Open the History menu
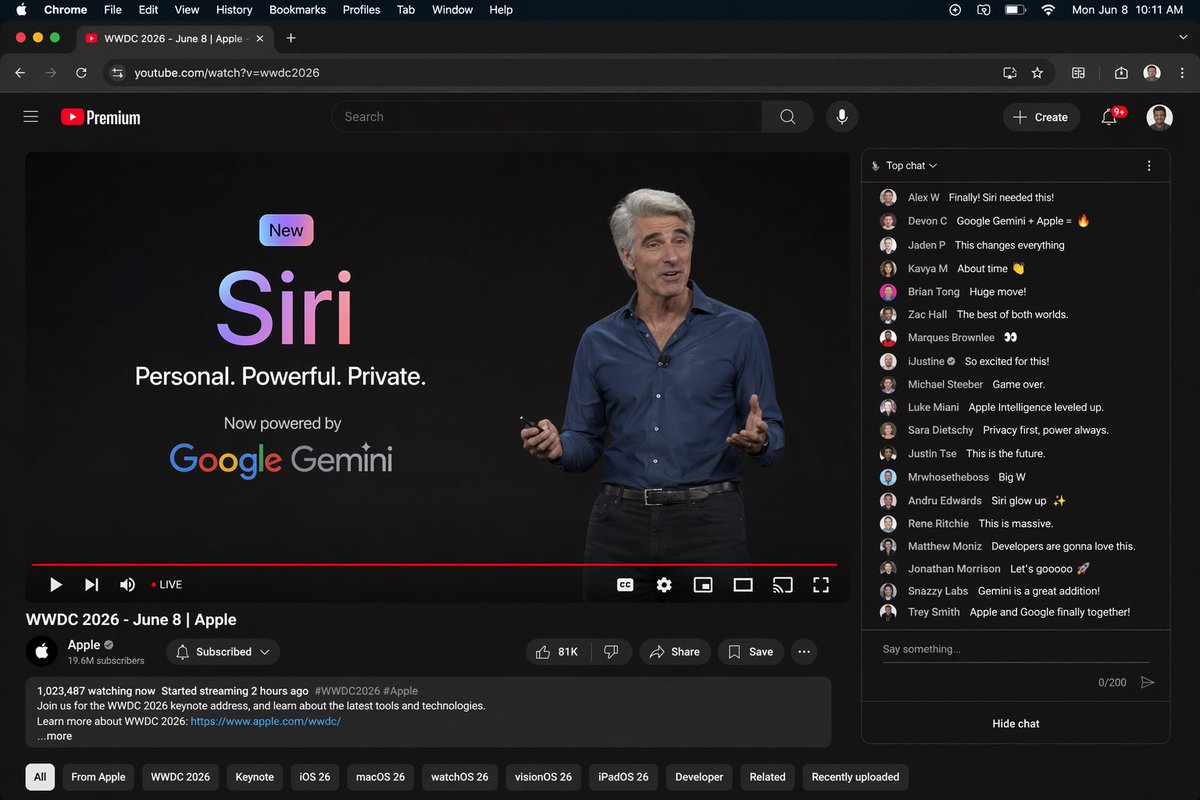 tap(234, 10)
